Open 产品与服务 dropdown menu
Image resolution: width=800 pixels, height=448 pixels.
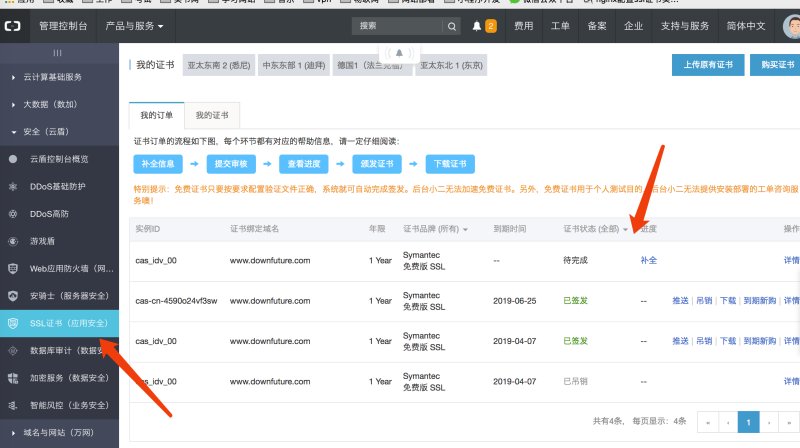pos(134,26)
